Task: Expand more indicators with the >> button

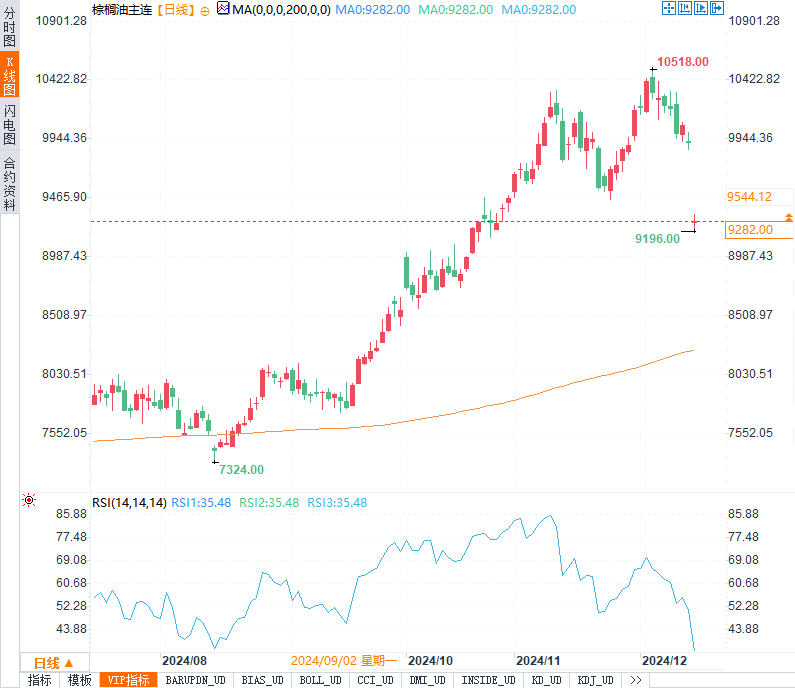Action: point(635,680)
